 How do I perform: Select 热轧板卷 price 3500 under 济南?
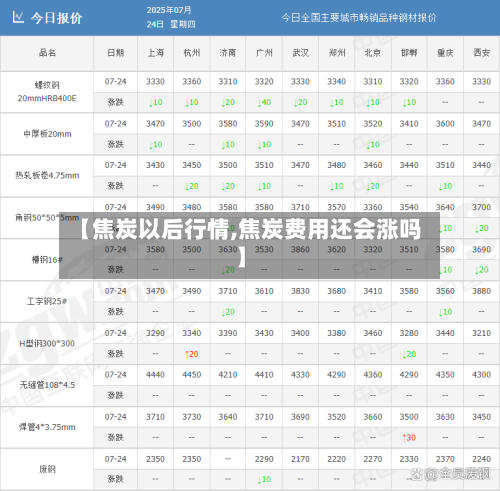(x=228, y=165)
